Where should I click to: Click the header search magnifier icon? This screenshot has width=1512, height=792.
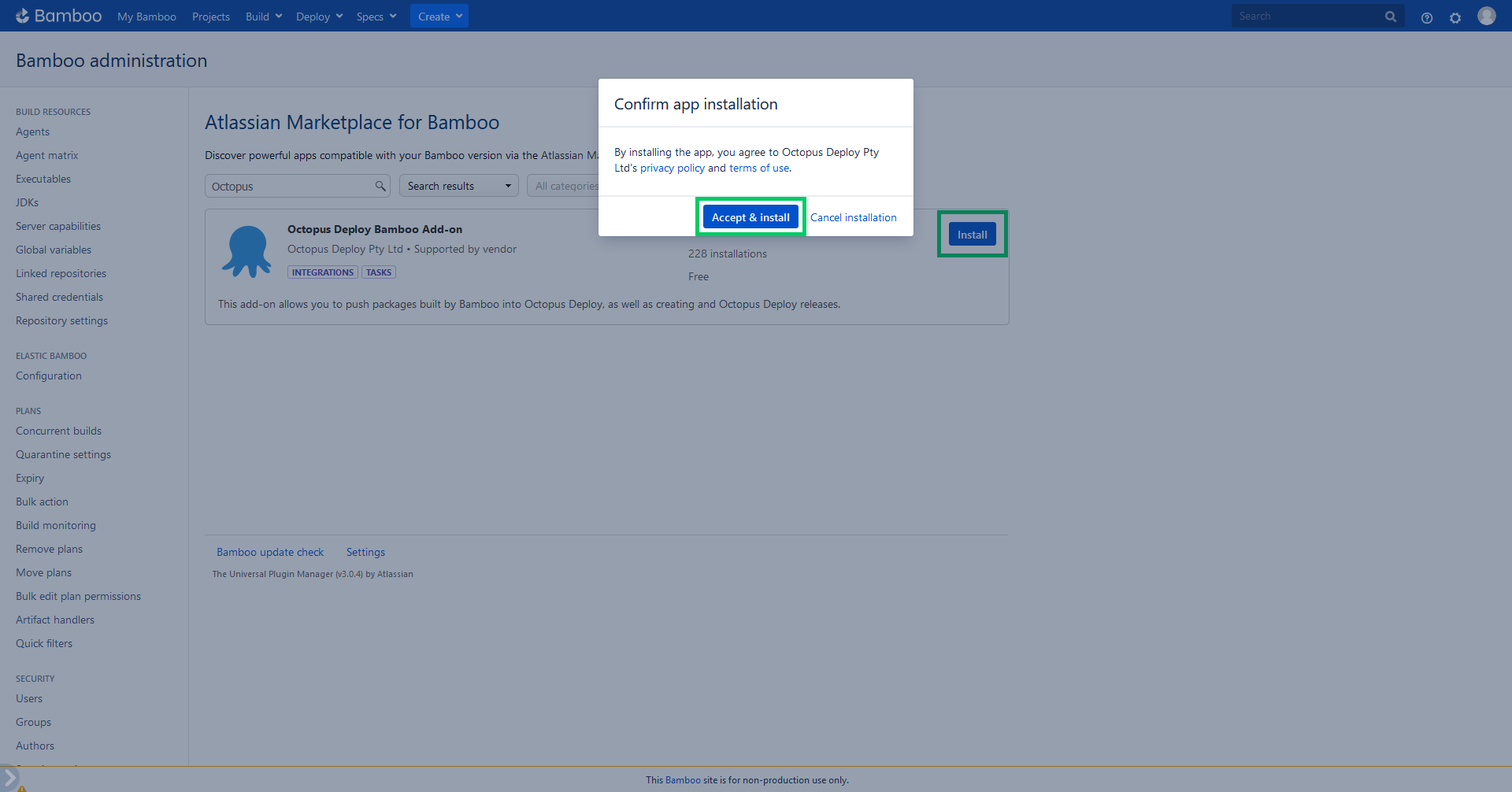pos(1391,16)
